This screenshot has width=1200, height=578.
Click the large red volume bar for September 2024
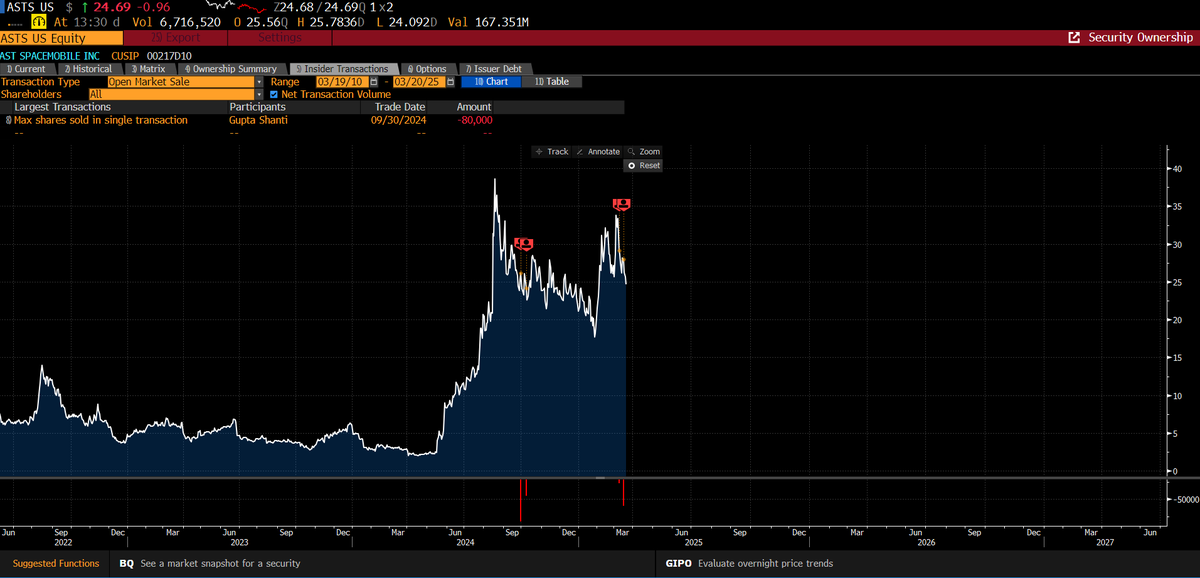(521, 500)
